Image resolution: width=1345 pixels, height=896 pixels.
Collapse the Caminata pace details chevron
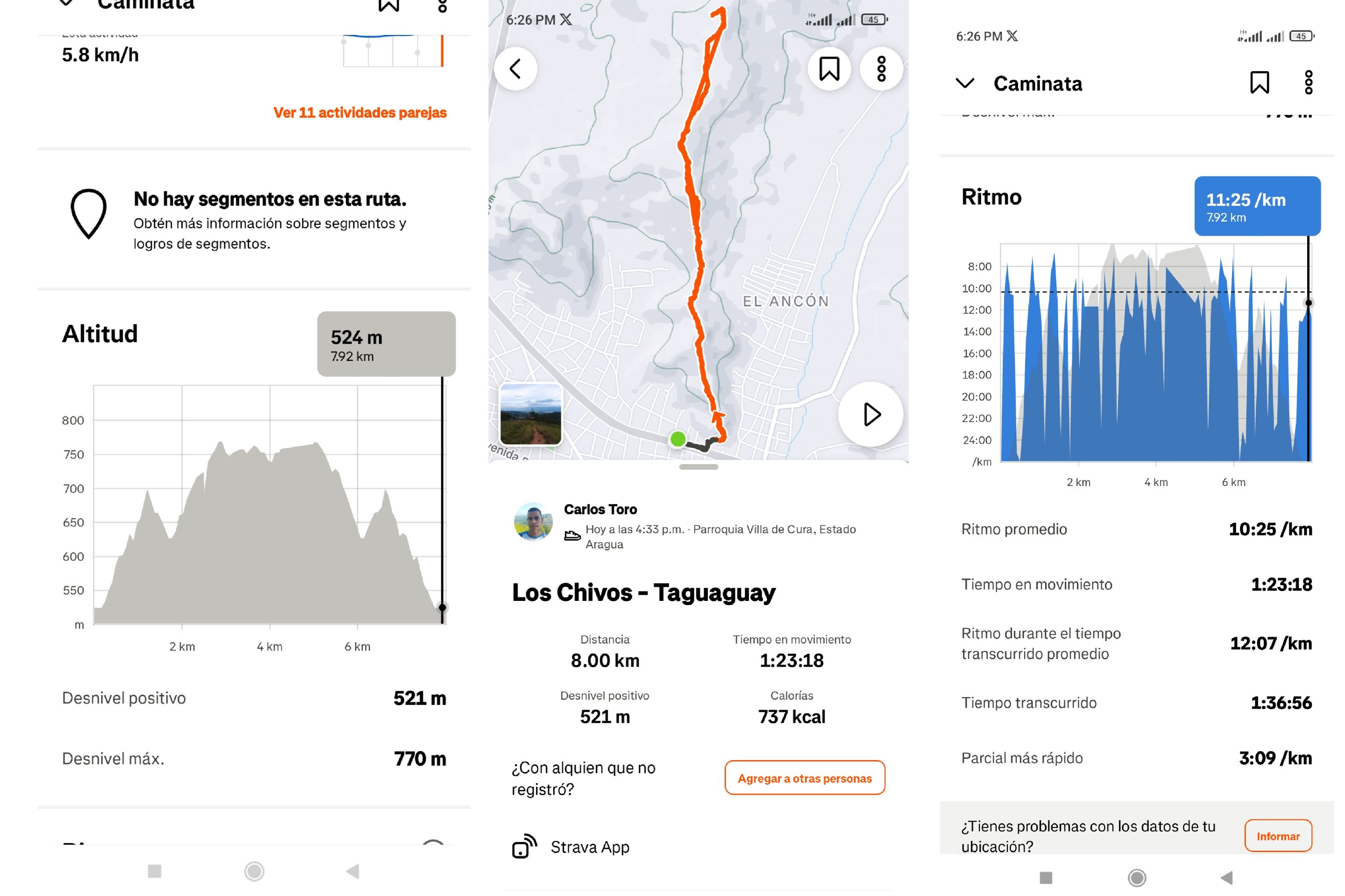(965, 84)
